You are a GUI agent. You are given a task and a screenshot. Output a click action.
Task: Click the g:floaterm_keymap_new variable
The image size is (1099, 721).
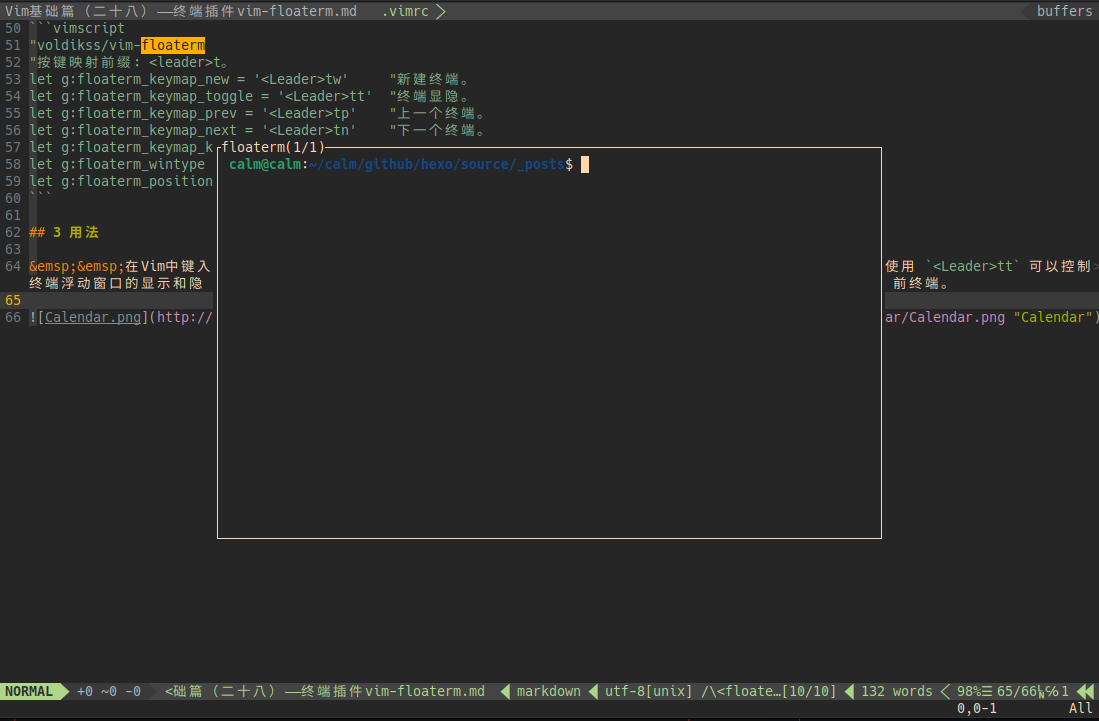click(x=145, y=79)
